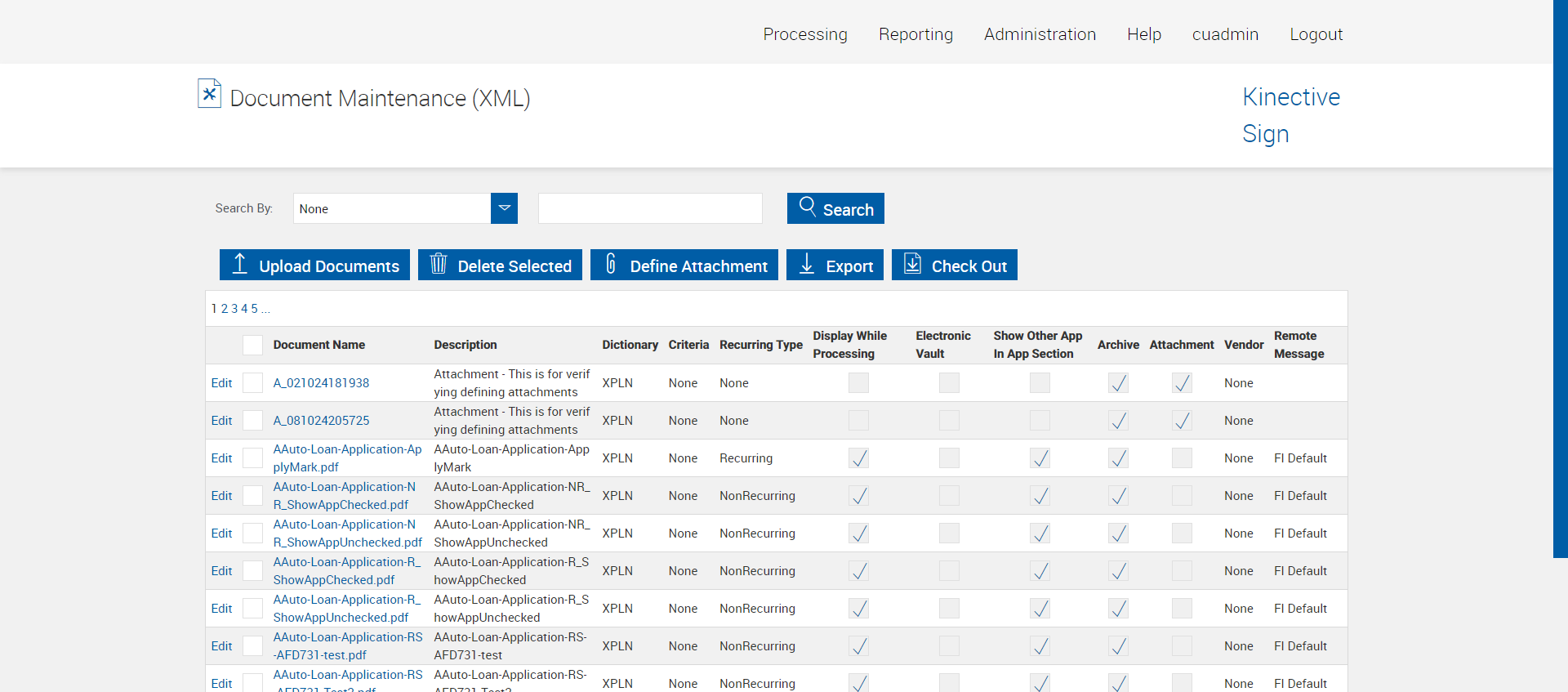Expand the Reporting menu

[915, 34]
